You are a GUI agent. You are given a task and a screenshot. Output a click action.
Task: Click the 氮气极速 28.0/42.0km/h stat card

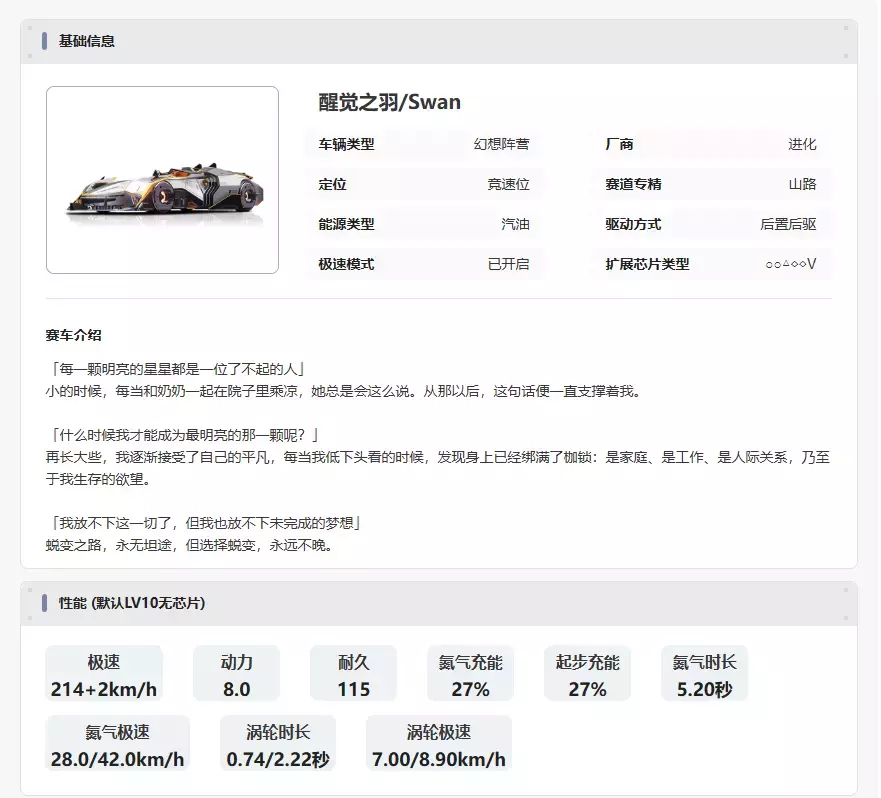117,743
